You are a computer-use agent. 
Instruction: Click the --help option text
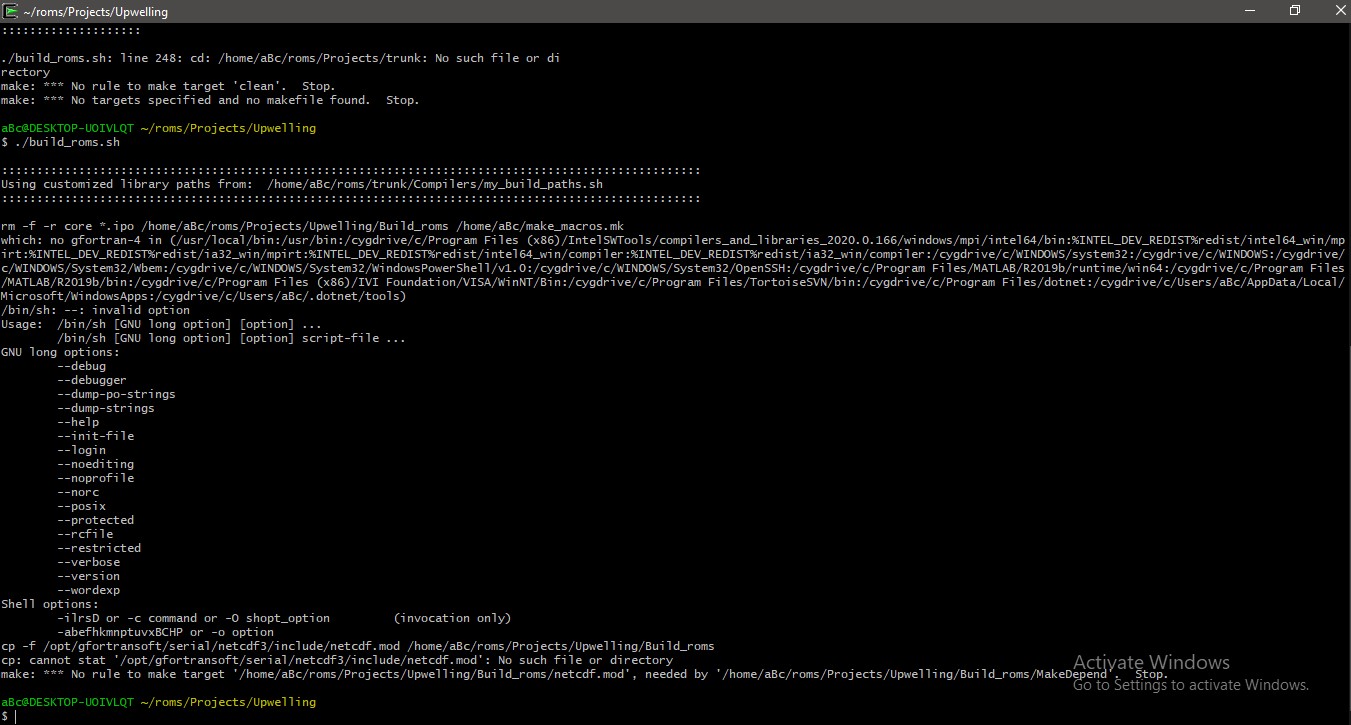point(78,422)
